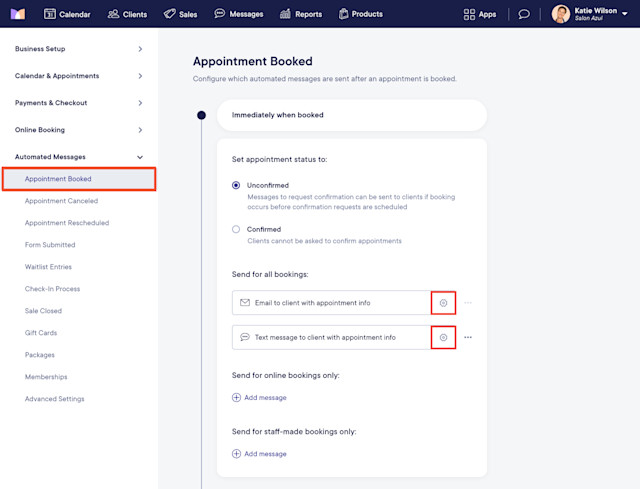Screen dimensions: 640x489
Task: Click the Katie Wilson name in header
Action: pyautogui.click(x=596, y=11)
